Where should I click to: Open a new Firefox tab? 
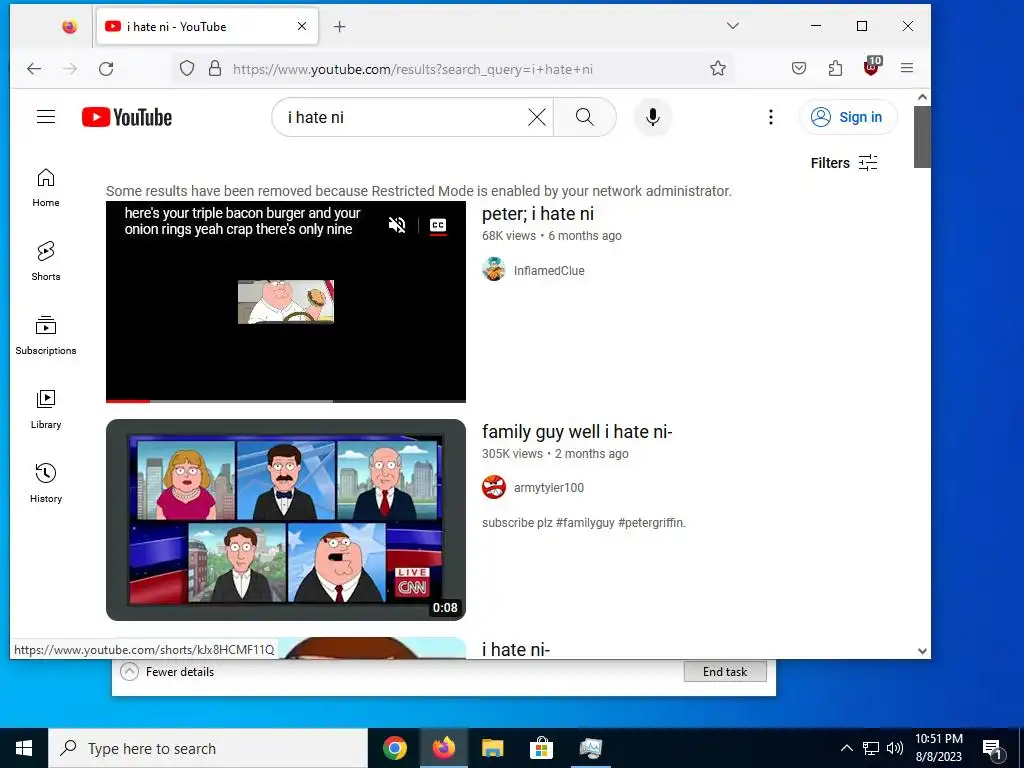pyautogui.click(x=339, y=27)
